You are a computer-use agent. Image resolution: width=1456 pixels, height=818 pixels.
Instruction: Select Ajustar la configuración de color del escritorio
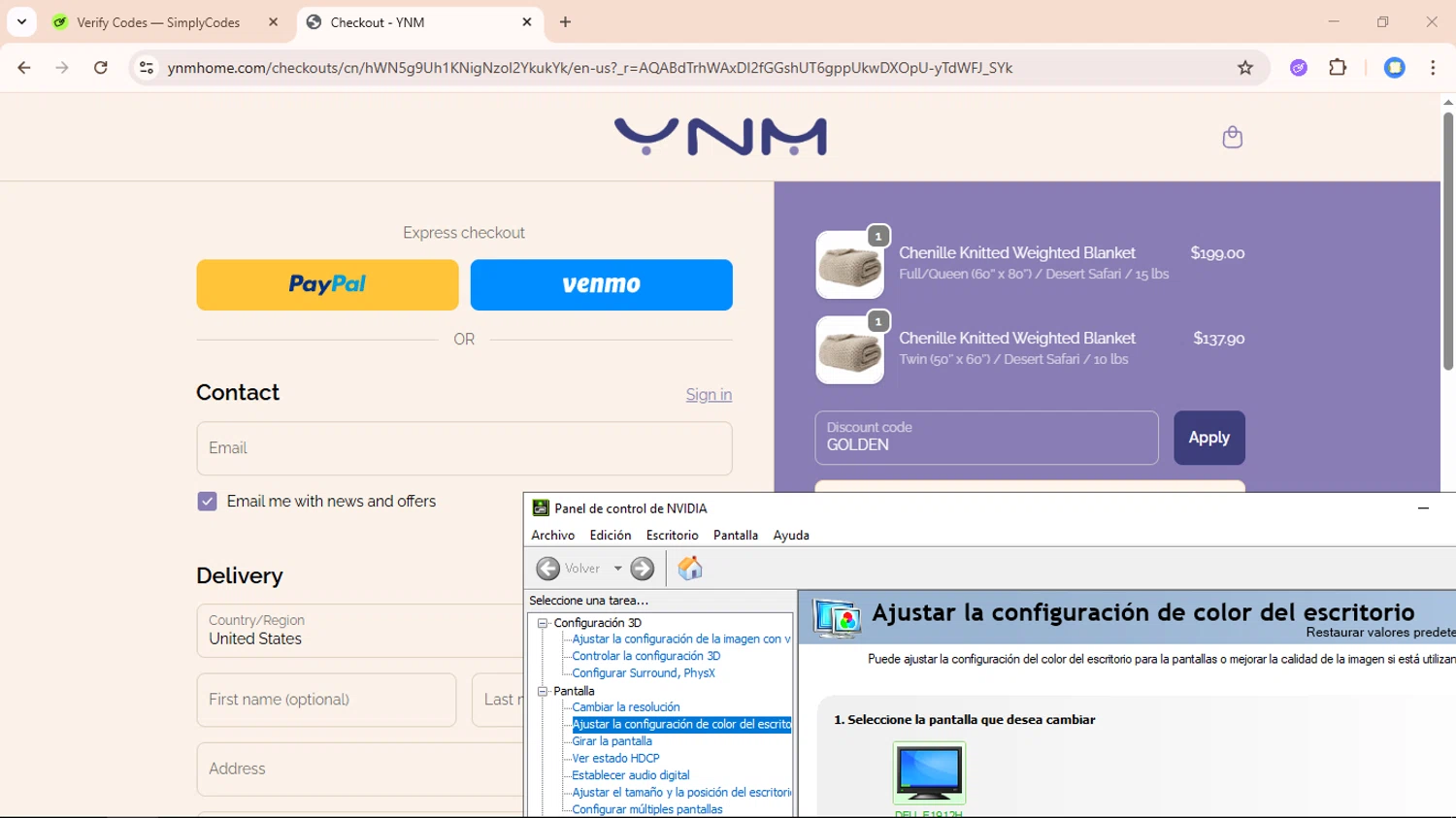pos(681,725)
